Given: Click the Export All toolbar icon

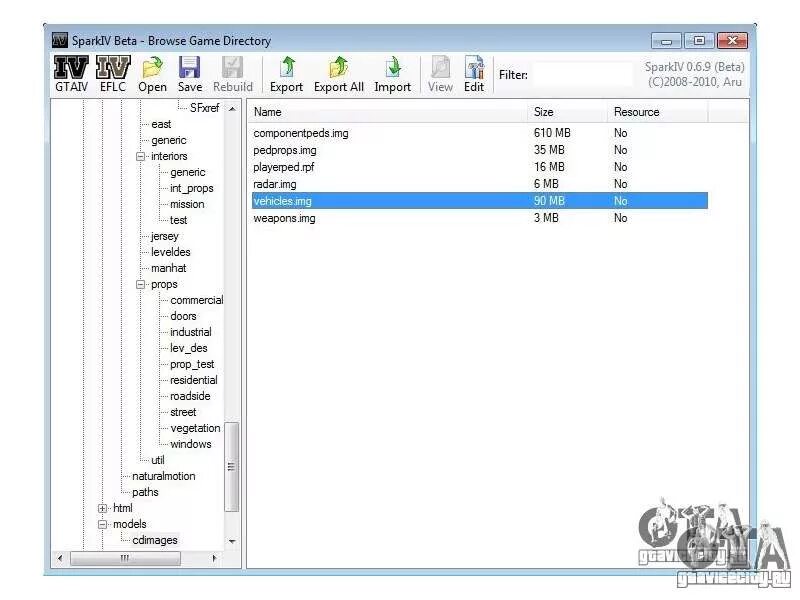Looking at the screenshot, I should coord(339,74).
